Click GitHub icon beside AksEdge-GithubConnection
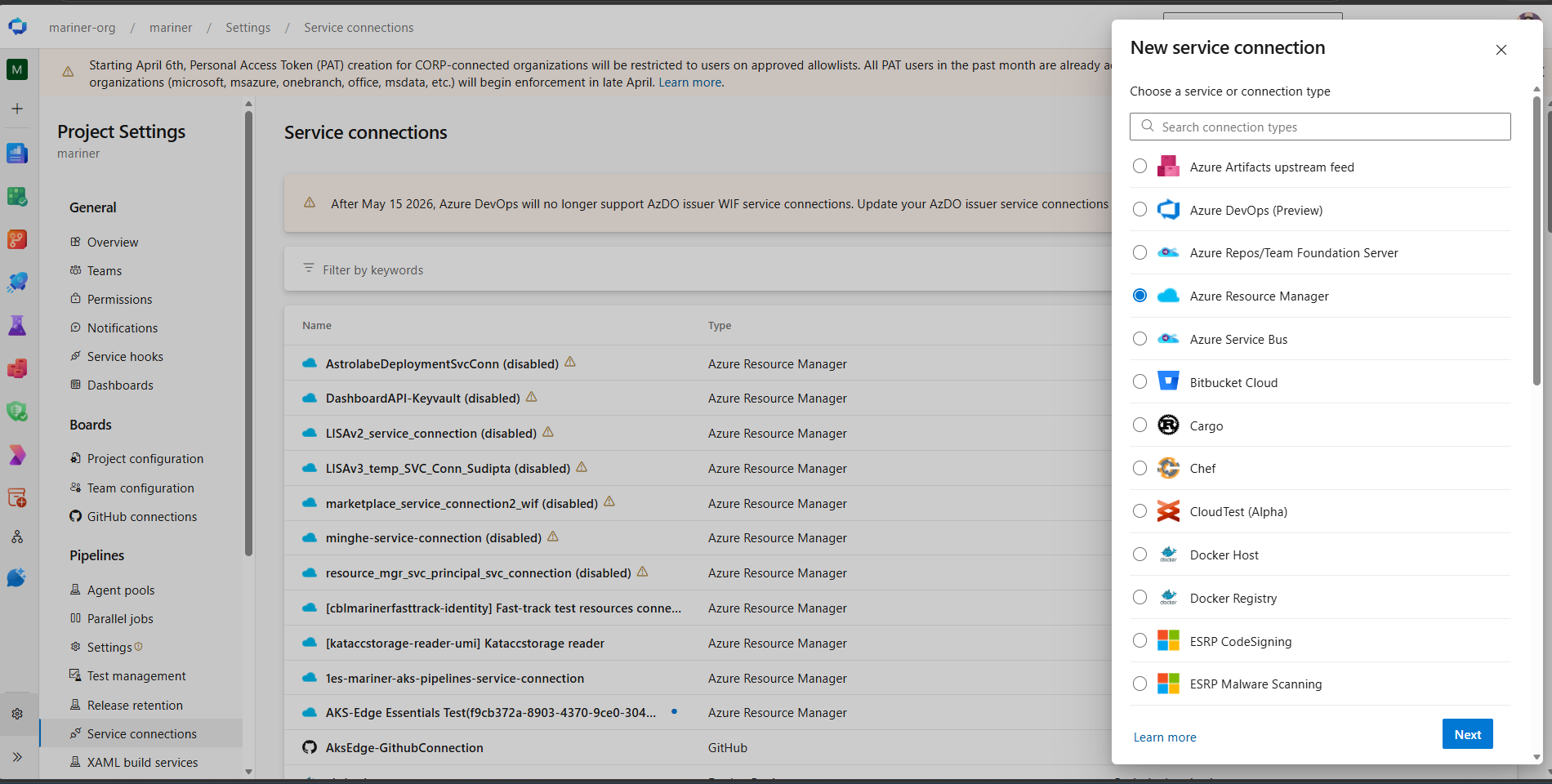The height and width of the screenshot is (784, 1552). (310, 747)
